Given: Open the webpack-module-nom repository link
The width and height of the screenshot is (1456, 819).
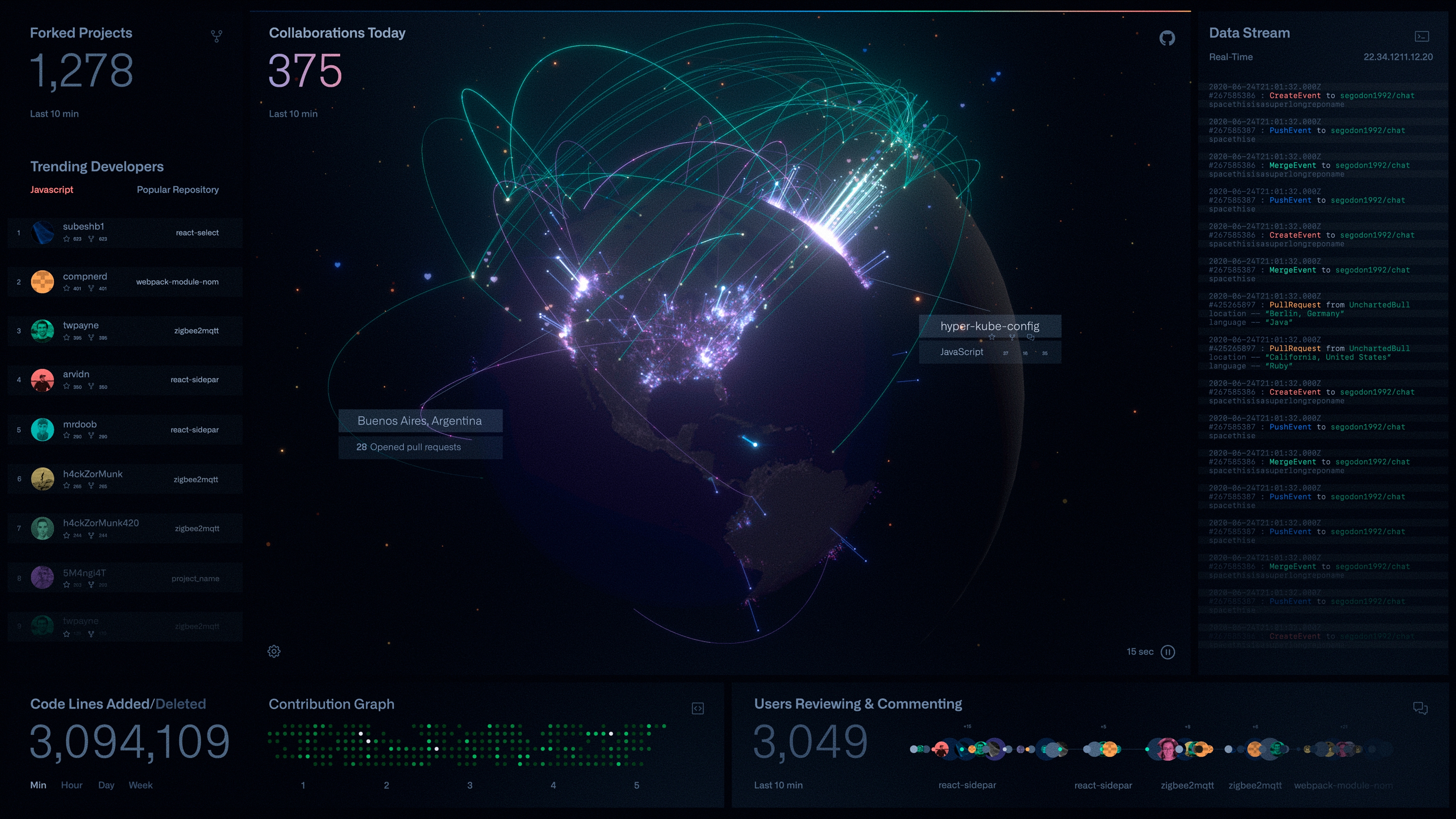Looking at the screenshot, I should point(177,282).
